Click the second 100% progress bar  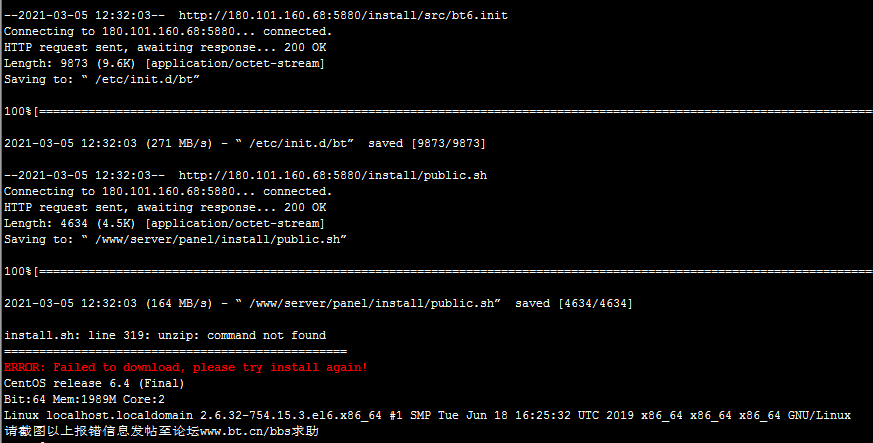(438, 271)
